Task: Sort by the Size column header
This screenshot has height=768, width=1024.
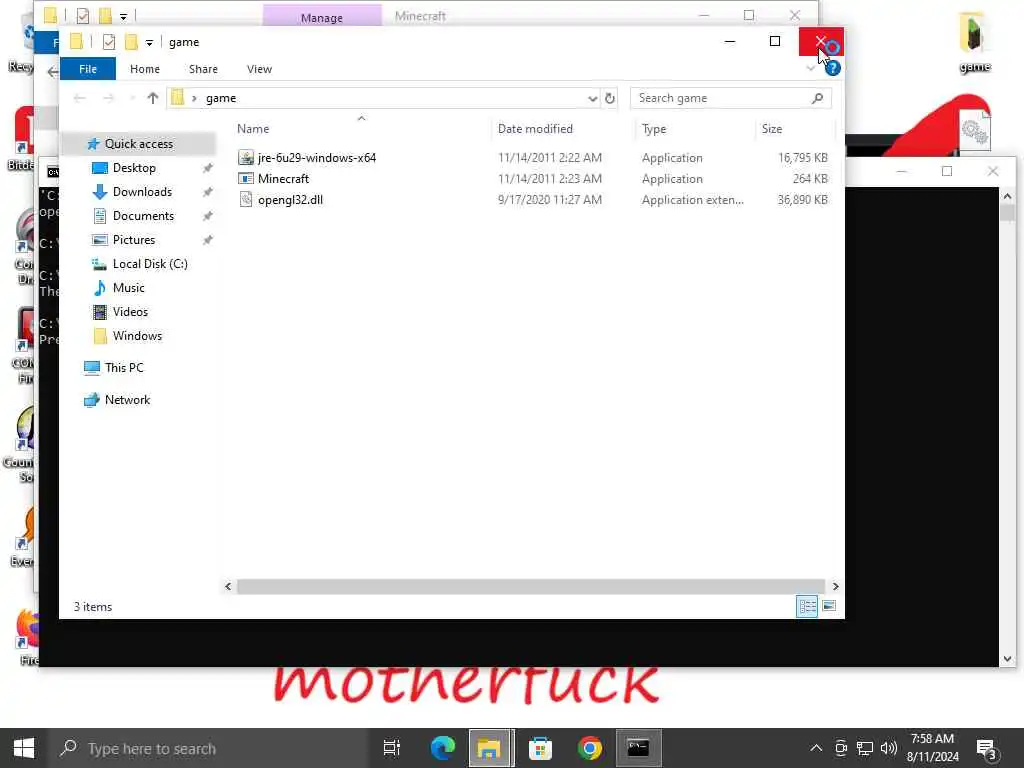Action: 772,129
